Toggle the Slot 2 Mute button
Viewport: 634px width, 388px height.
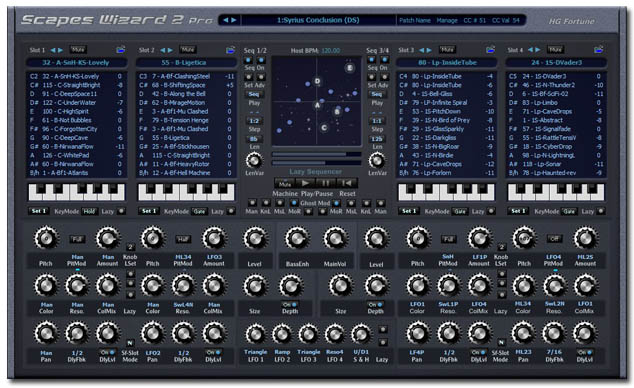(188, 50)
